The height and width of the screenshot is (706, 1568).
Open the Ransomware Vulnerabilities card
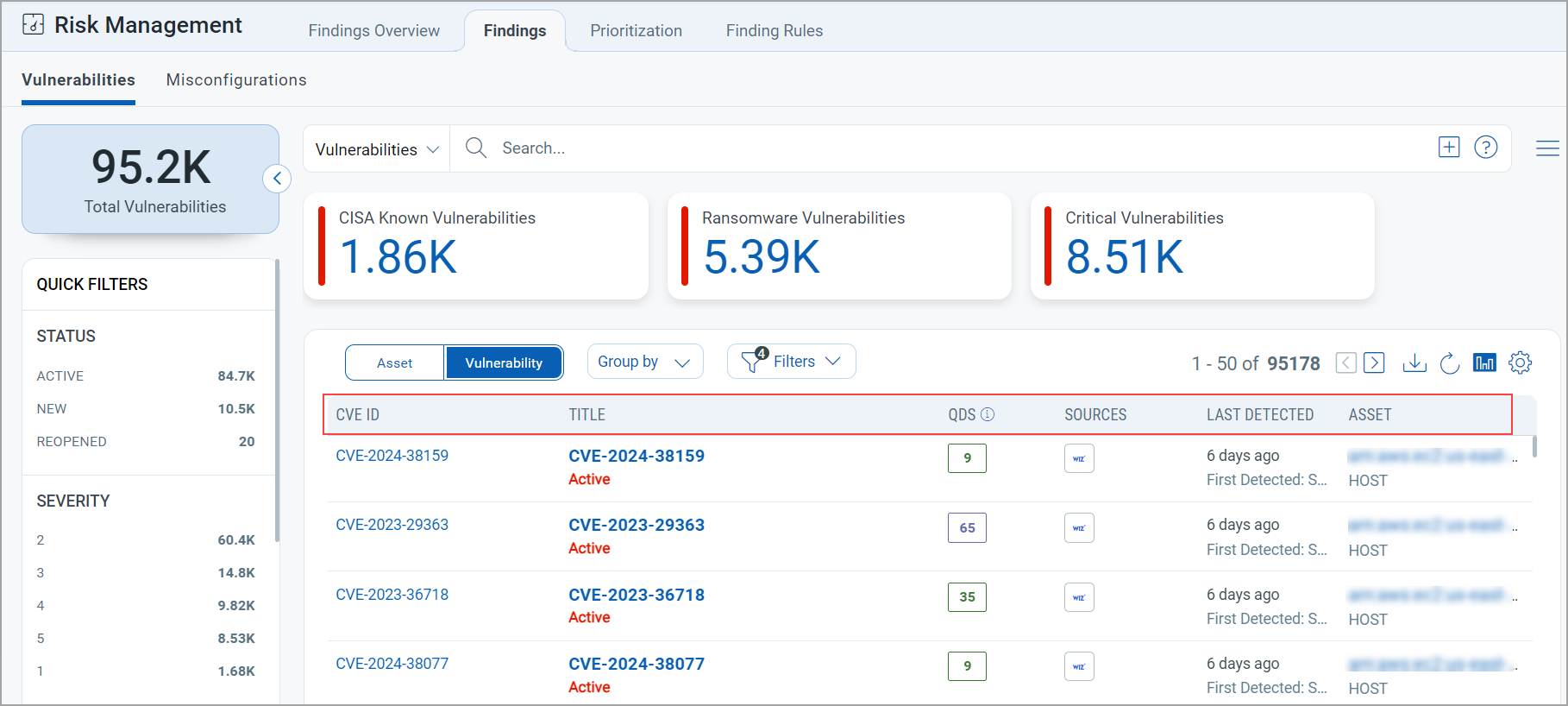pos(839,246)
